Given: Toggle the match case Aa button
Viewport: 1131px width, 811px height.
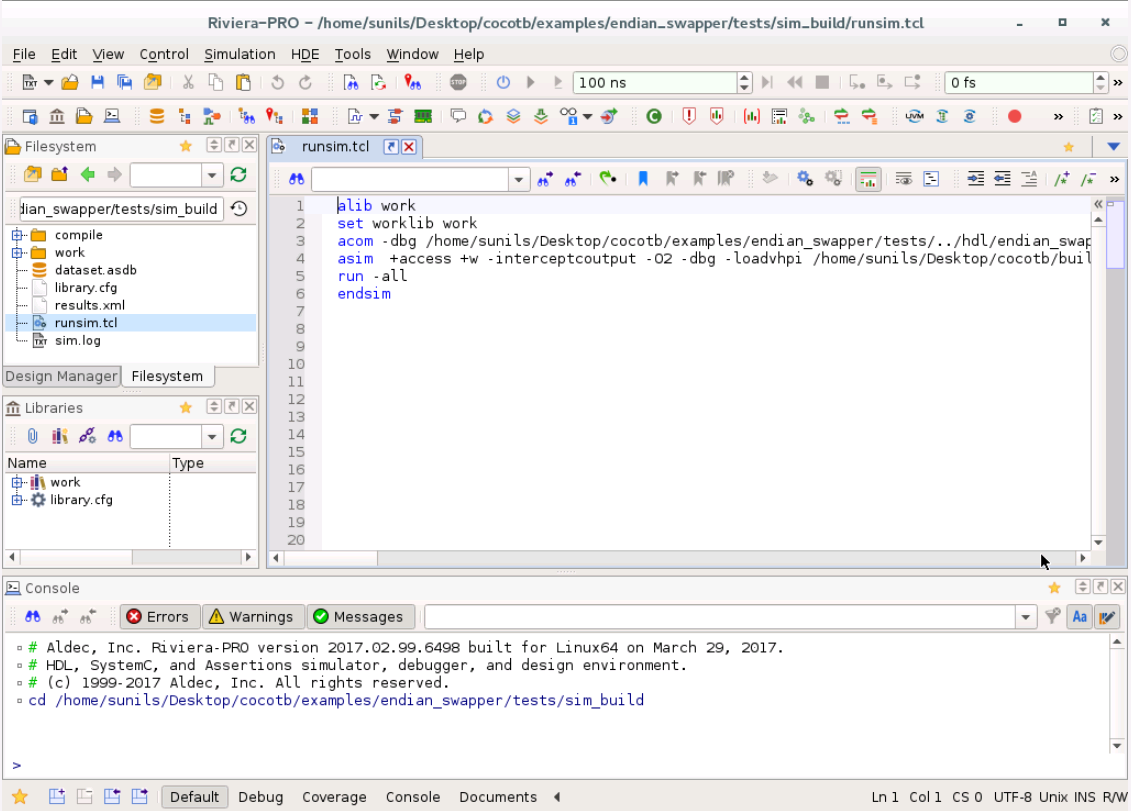Looking at the screenshot, I should tap(1080, 617).
